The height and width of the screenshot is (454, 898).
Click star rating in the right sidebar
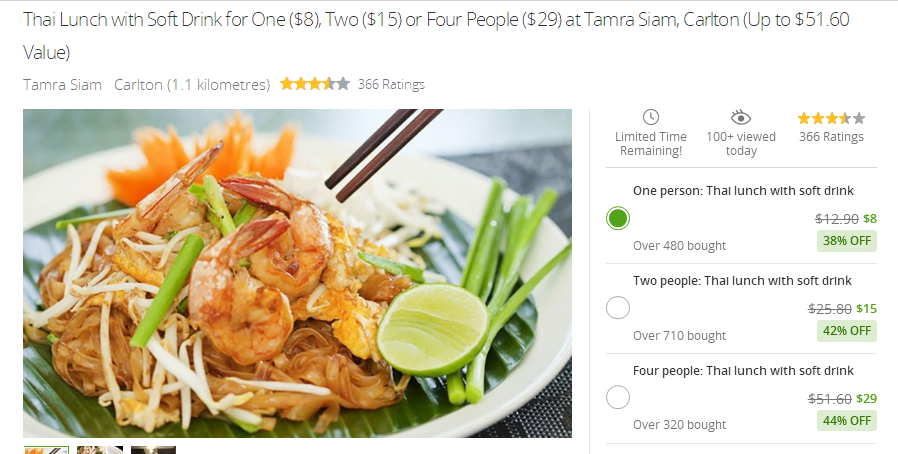[x=831, y=119]
